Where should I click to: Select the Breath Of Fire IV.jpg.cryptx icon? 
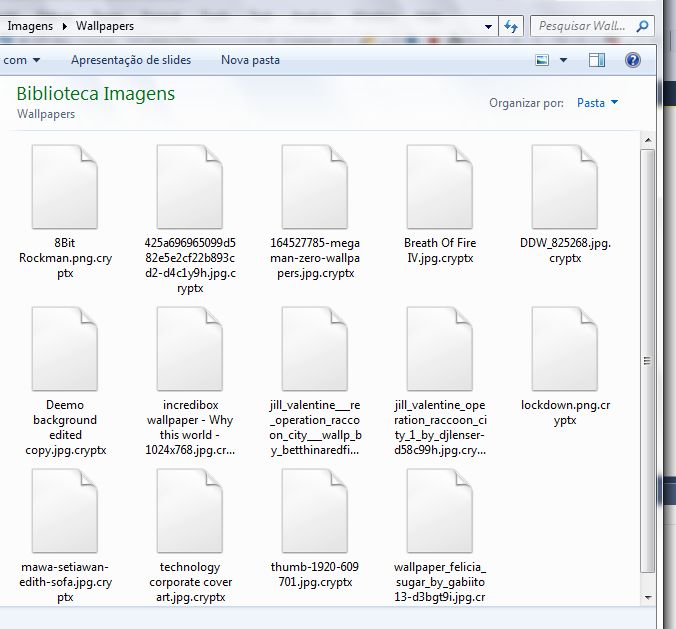click(440, 187)
